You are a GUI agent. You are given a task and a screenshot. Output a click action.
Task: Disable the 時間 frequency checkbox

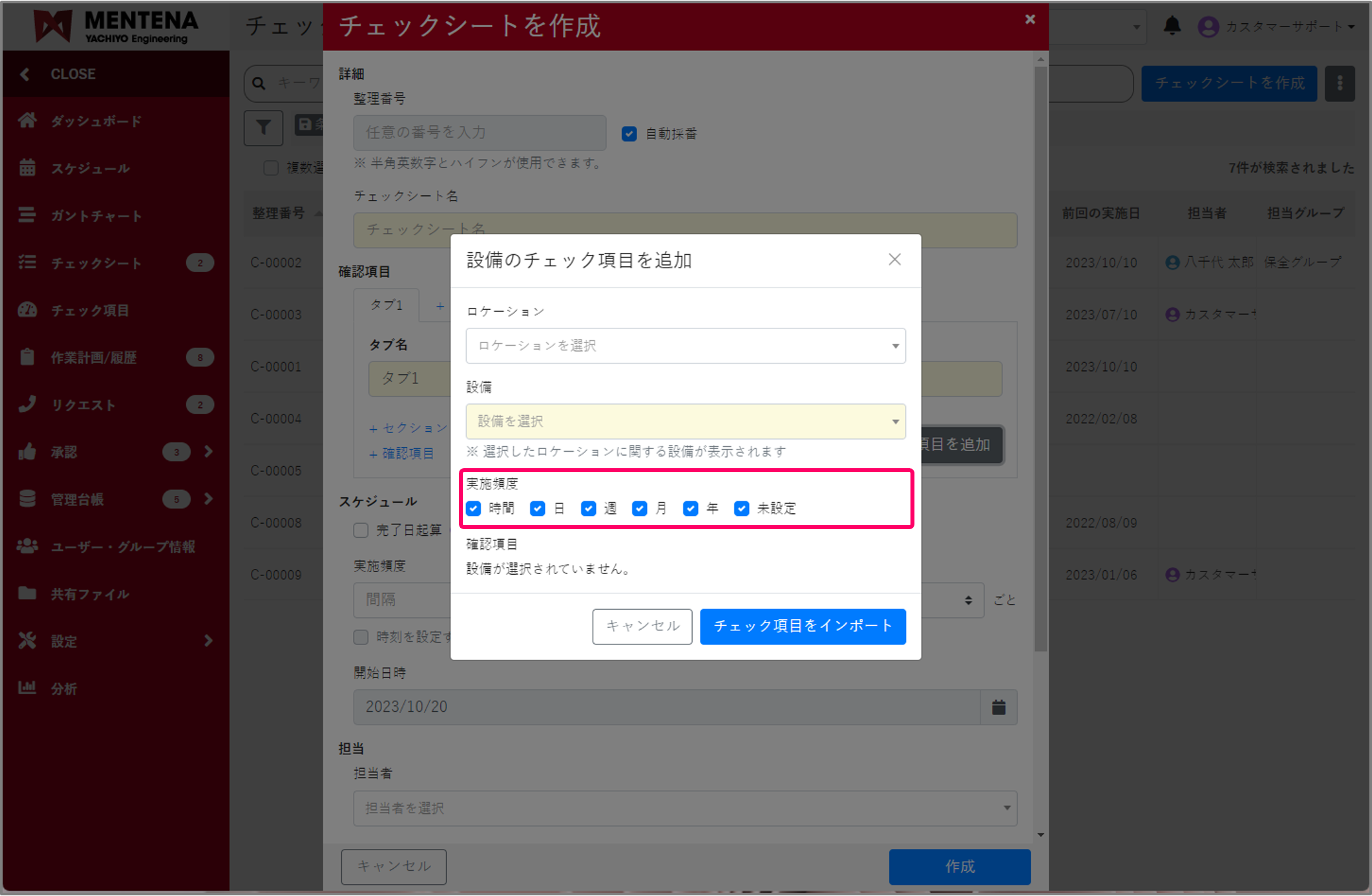point(473,509)
